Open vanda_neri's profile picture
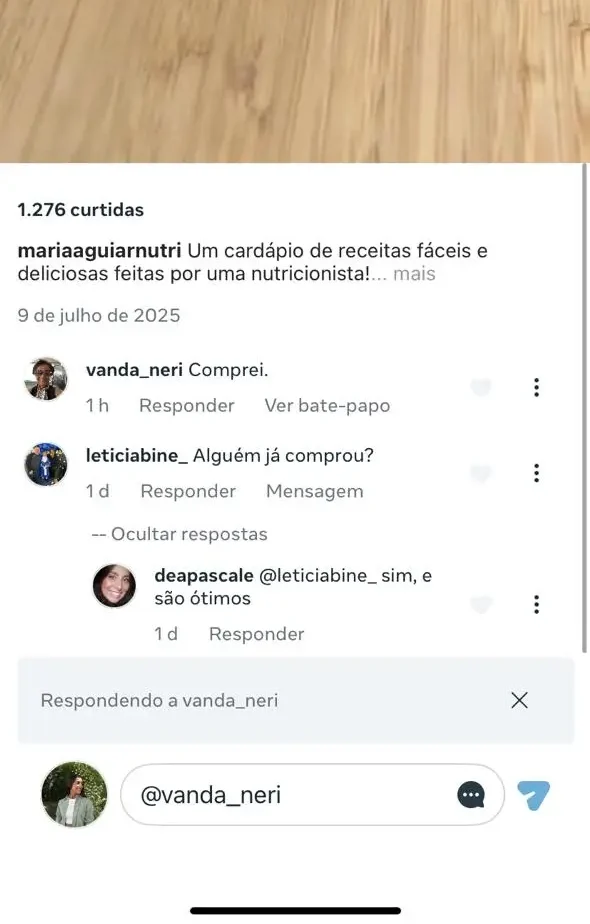 tap(45, 381)
